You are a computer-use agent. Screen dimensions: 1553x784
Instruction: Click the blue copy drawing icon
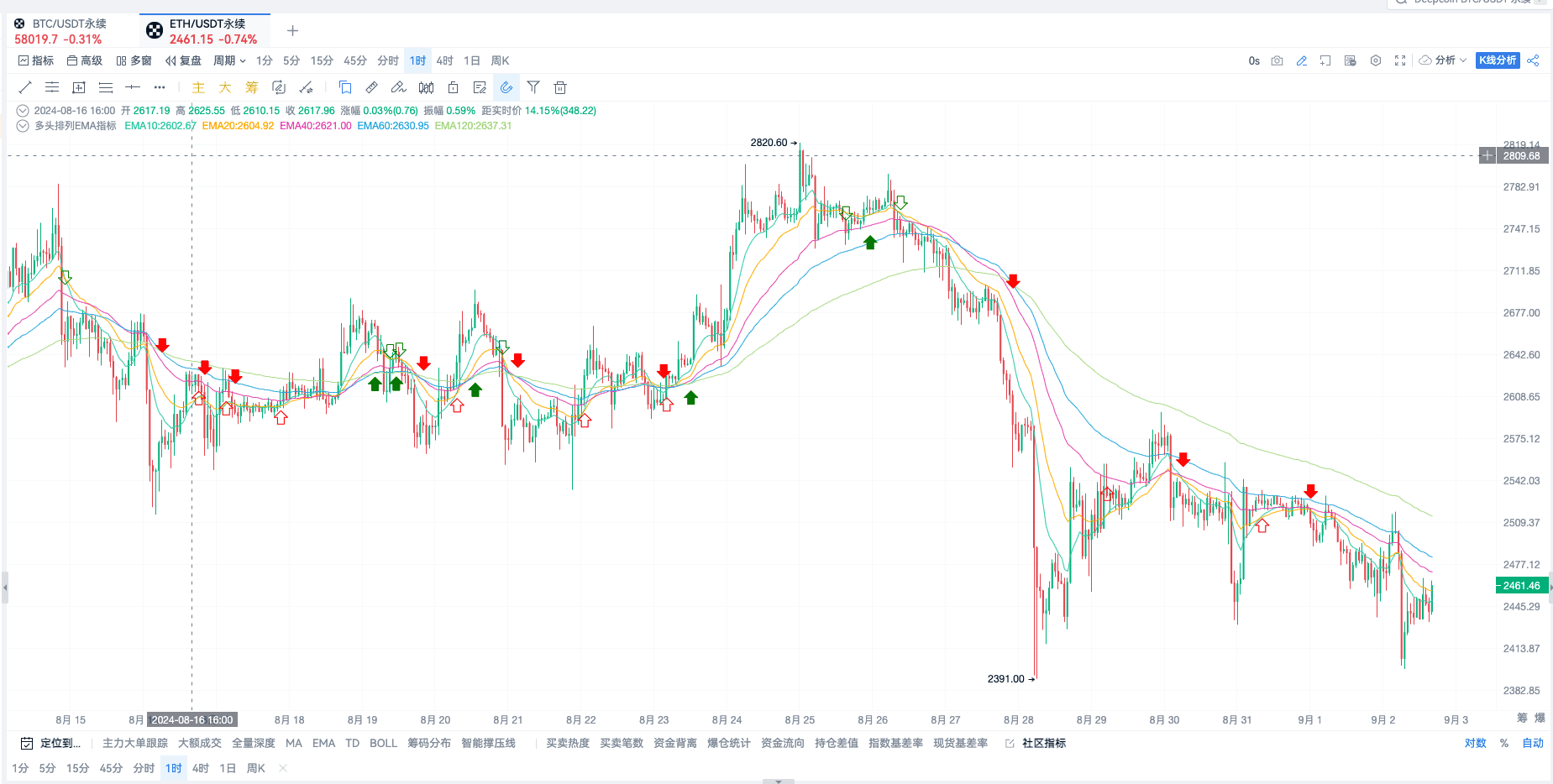point(345,87)
